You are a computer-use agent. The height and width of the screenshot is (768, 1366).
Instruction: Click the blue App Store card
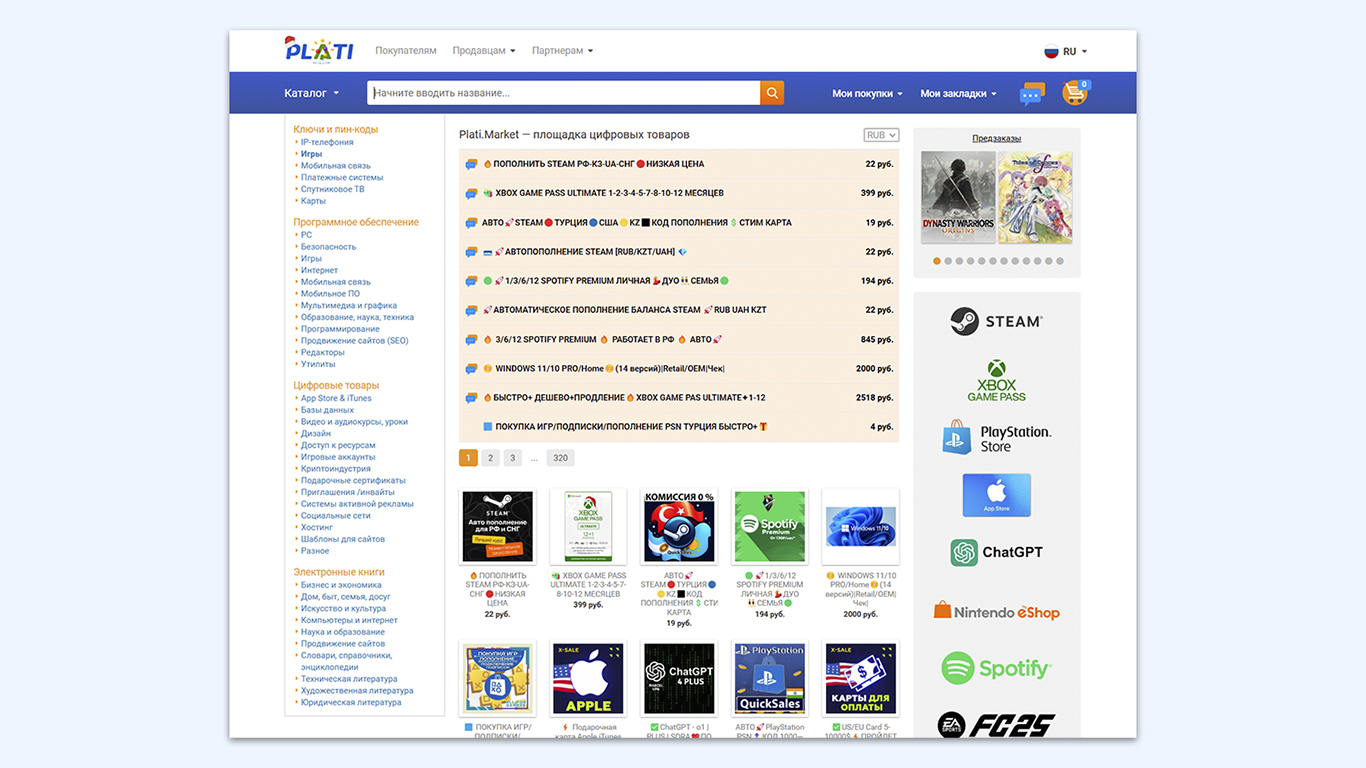[x=996, y=495]
